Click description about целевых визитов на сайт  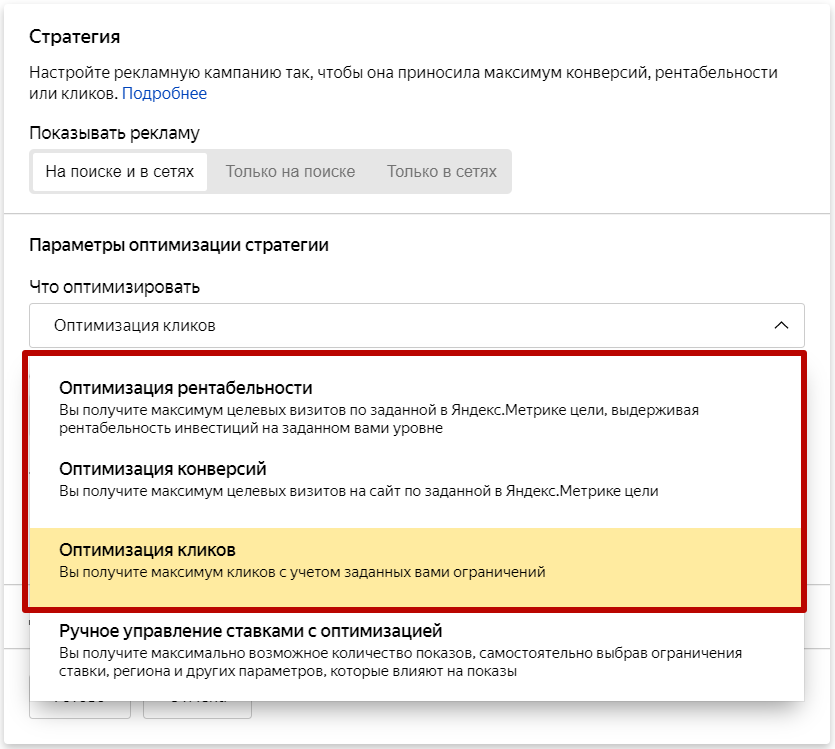tap(358, 491)
